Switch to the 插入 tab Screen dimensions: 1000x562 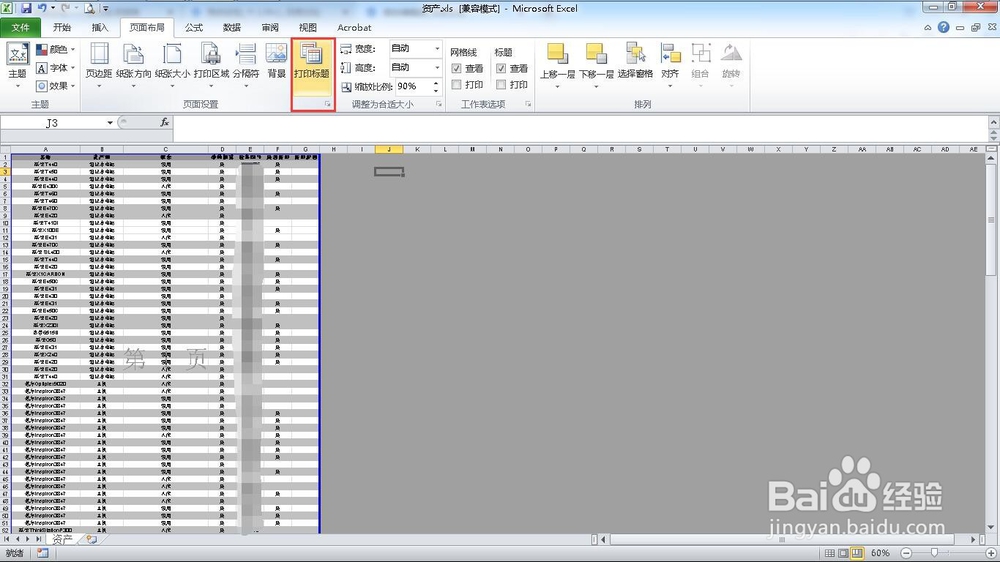pyautogui.click(x=100, y=27)
